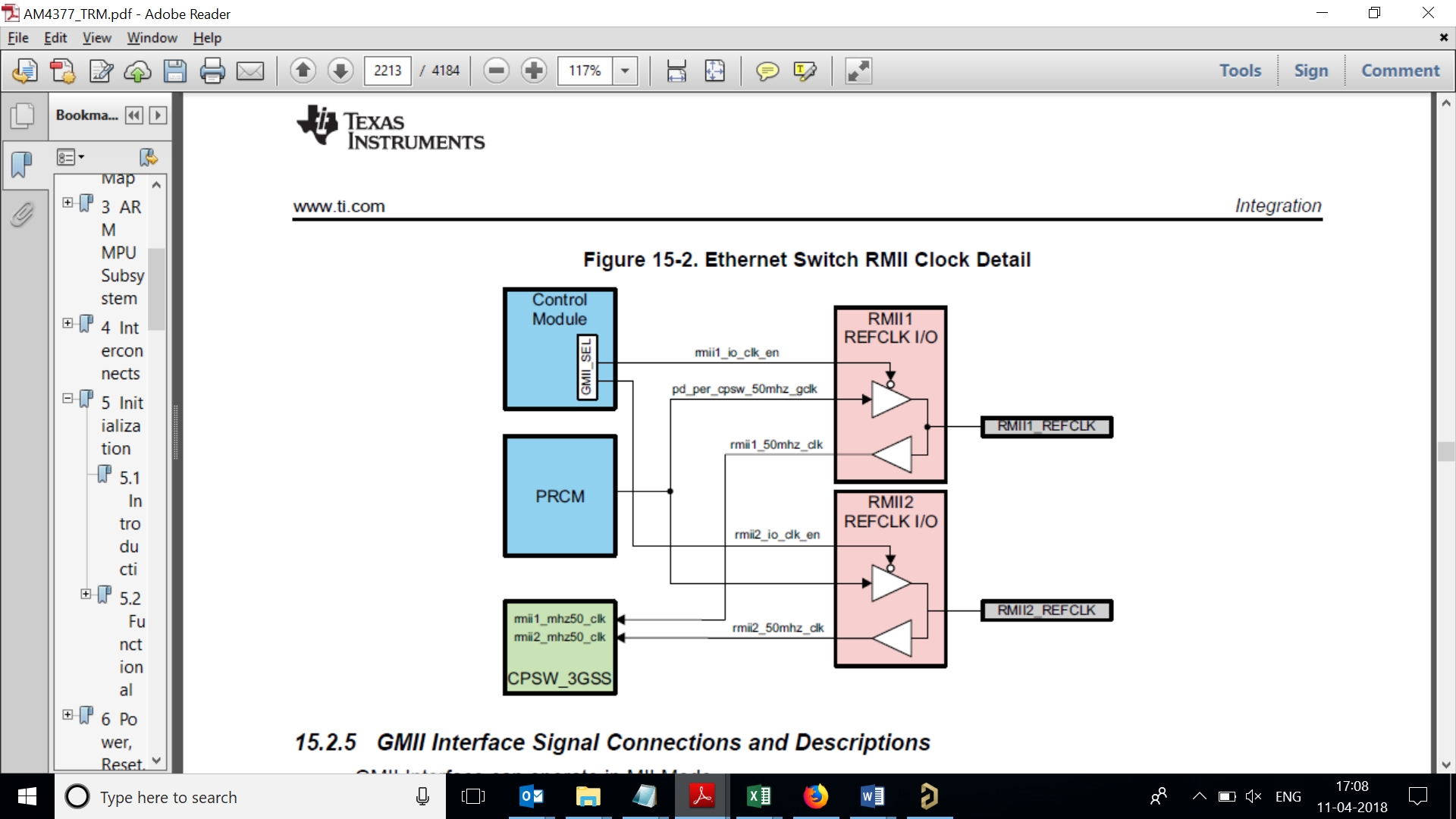Click the www.ti.com link on the page
The image size is (1456, 819).
tap(339, 206)
